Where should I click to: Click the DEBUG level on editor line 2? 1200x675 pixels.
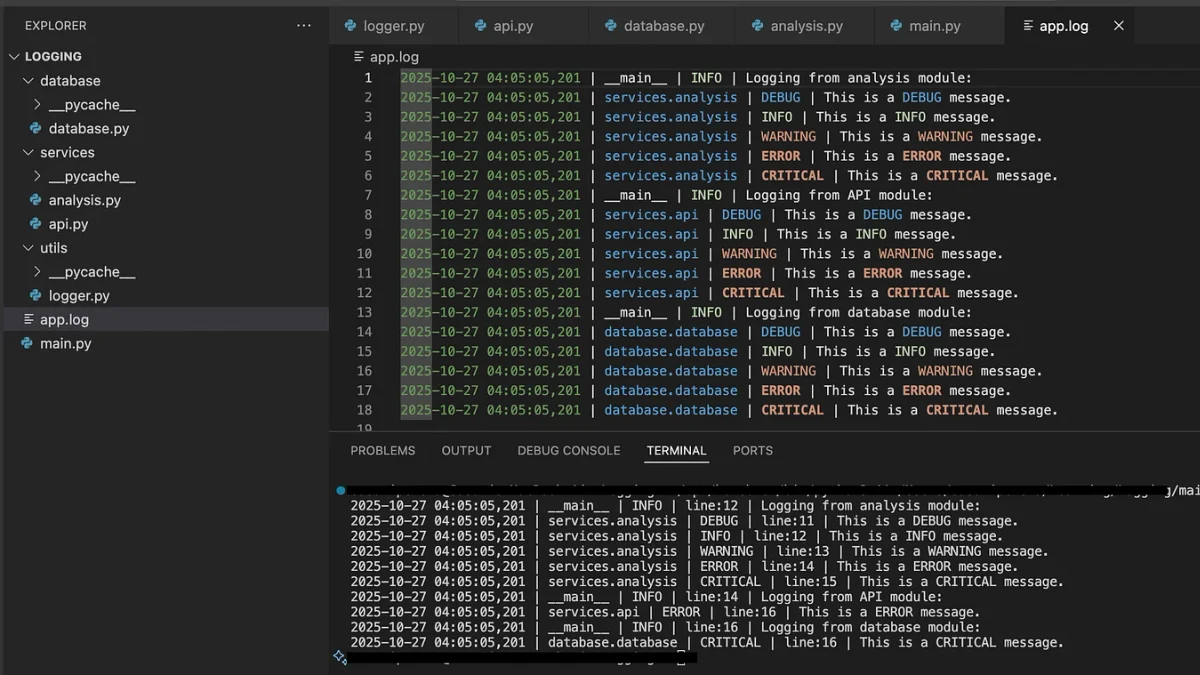(781, 98)
